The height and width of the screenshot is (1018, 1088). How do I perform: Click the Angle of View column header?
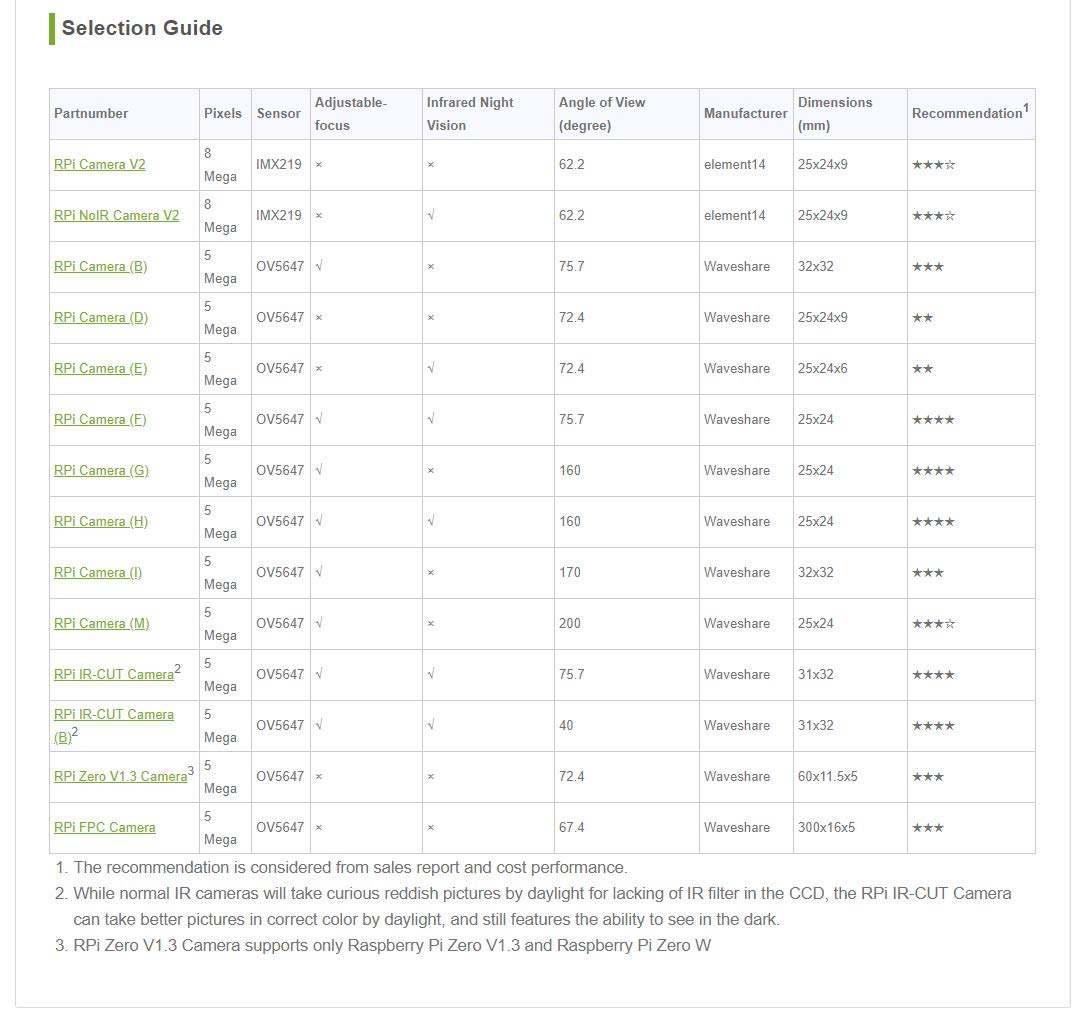[x=602, y=114]
